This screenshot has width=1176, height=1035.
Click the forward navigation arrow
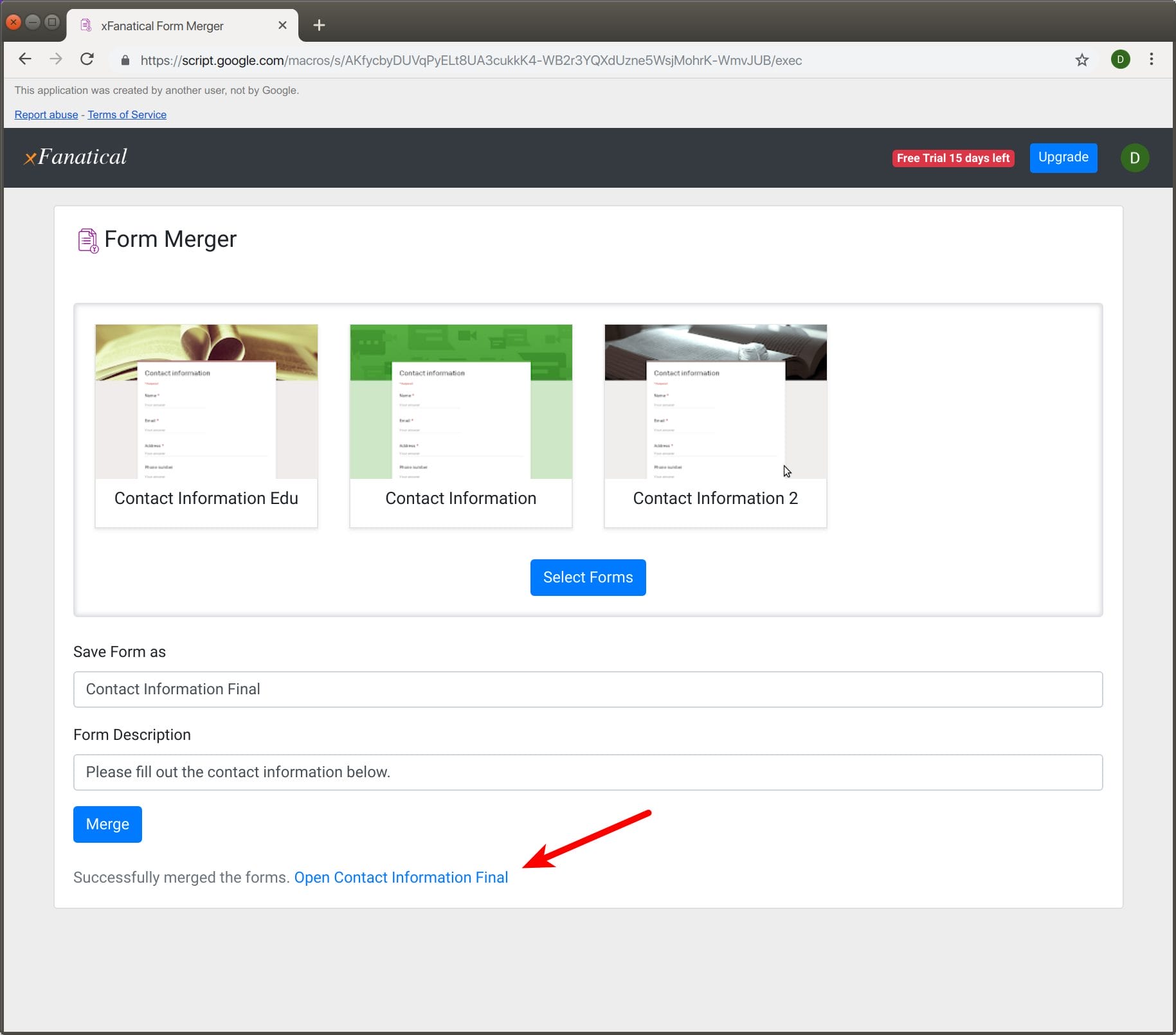pyautogui.click(x=56, y=59)
